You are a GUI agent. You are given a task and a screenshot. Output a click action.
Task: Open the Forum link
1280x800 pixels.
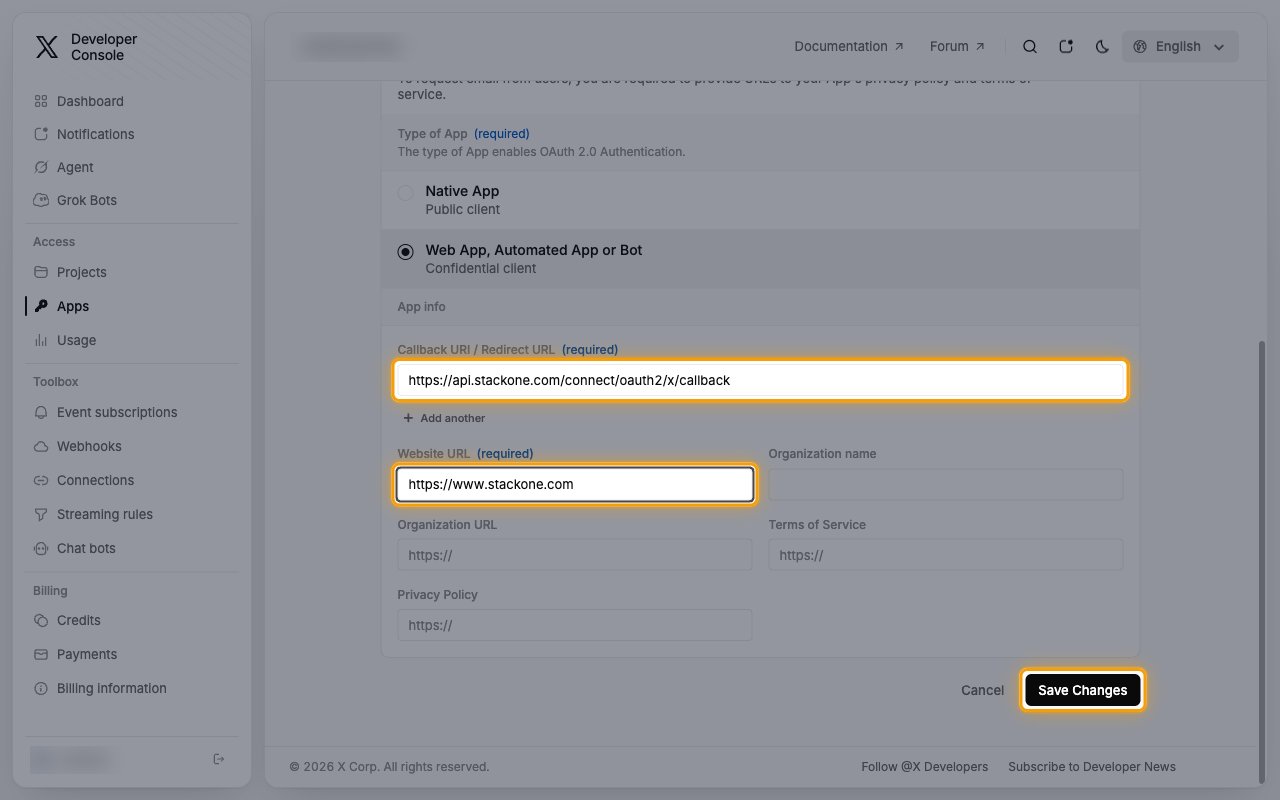[957, 46]
